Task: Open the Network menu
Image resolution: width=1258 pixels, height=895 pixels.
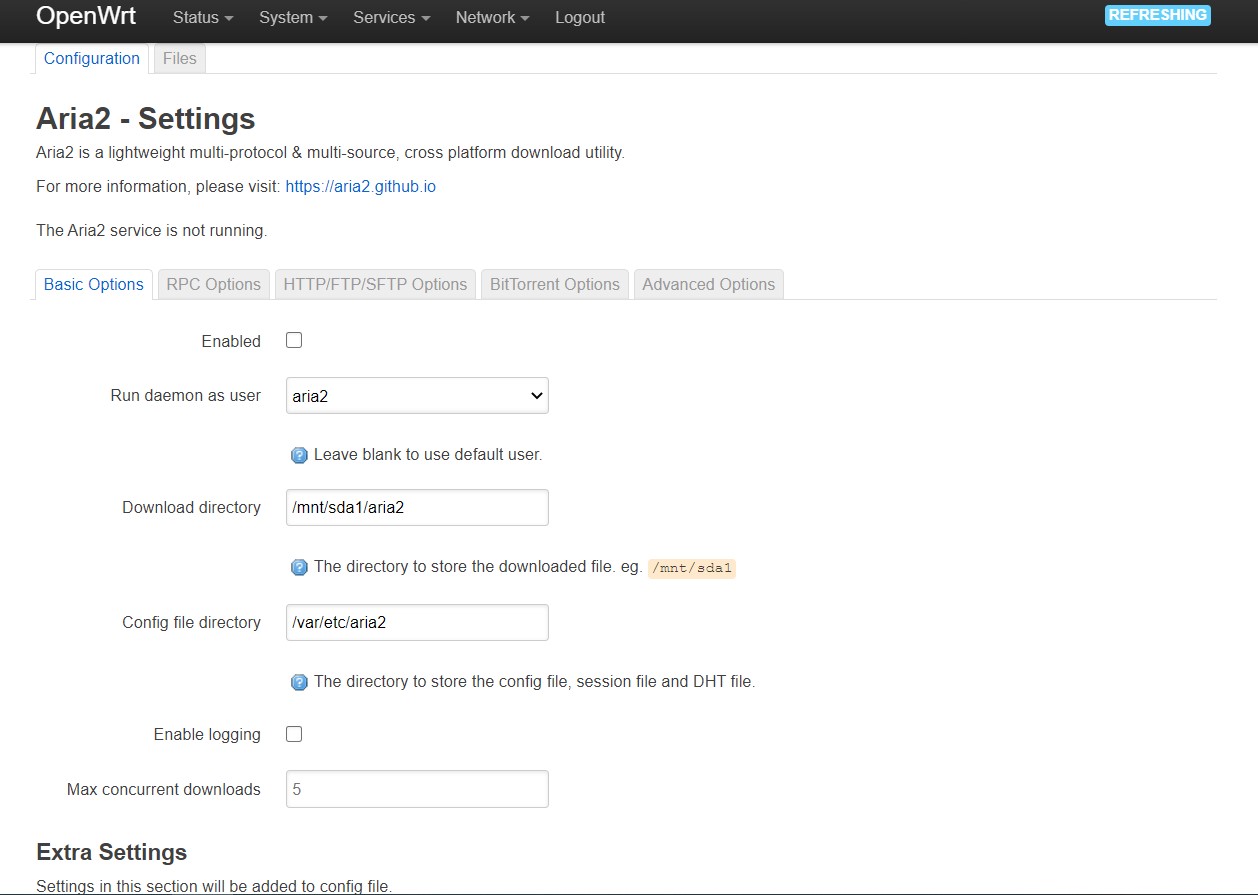Action: pos(492,17)
